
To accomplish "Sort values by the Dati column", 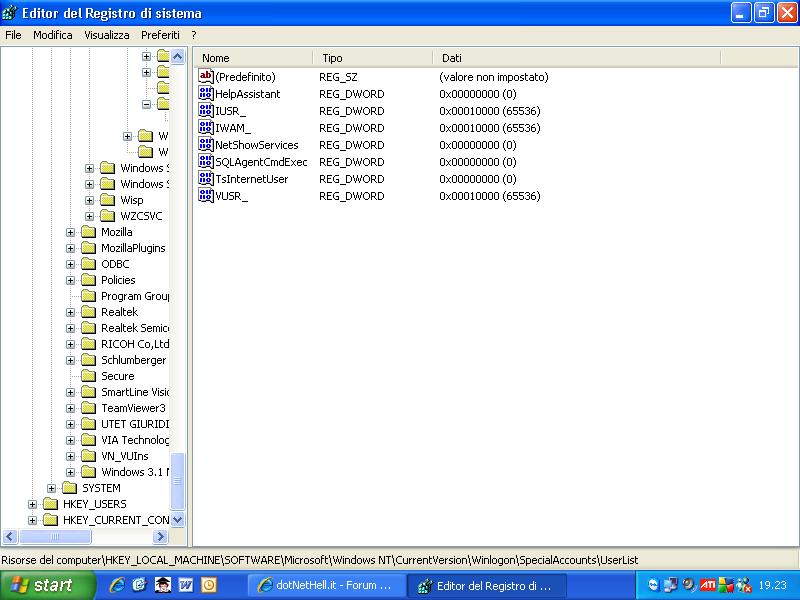I will pyautogui.click(x=577, y=58).
